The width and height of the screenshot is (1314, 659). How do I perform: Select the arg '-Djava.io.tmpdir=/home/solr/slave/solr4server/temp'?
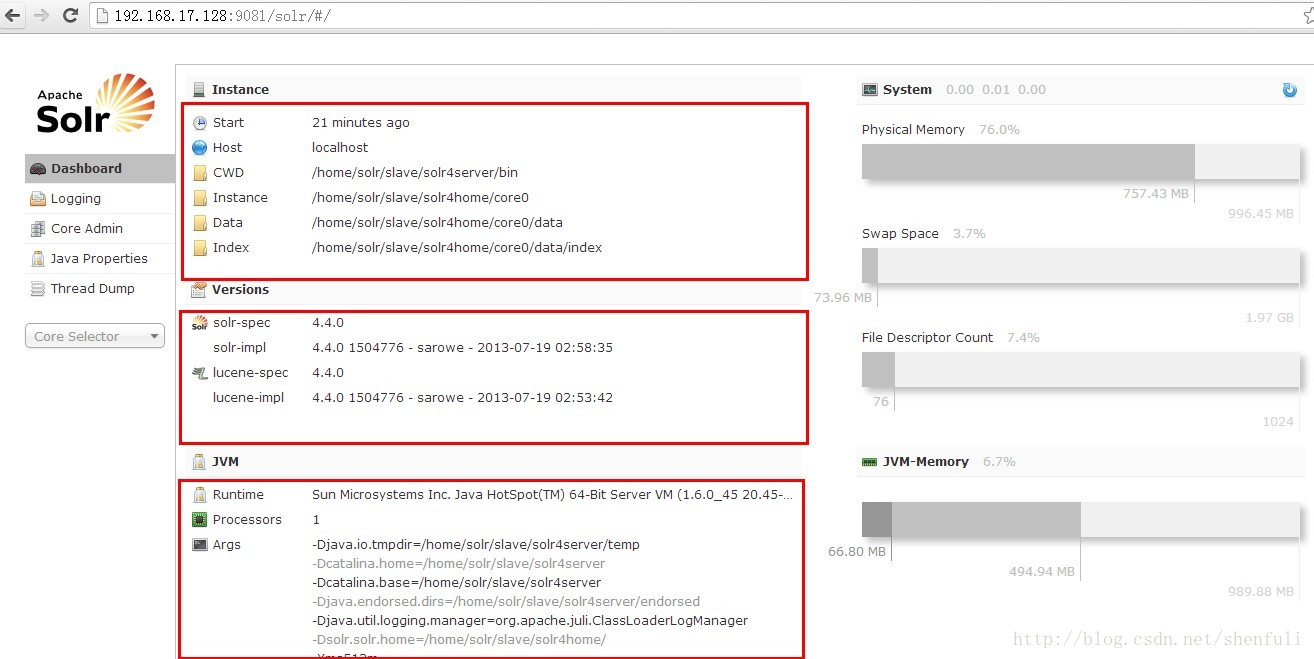point(476,544)
